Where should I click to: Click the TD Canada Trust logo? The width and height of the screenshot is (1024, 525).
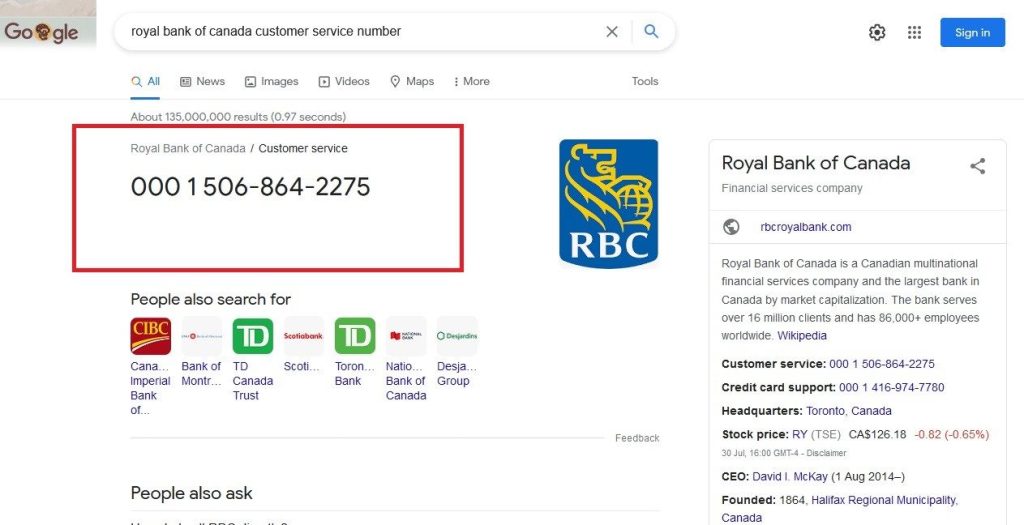253,336
